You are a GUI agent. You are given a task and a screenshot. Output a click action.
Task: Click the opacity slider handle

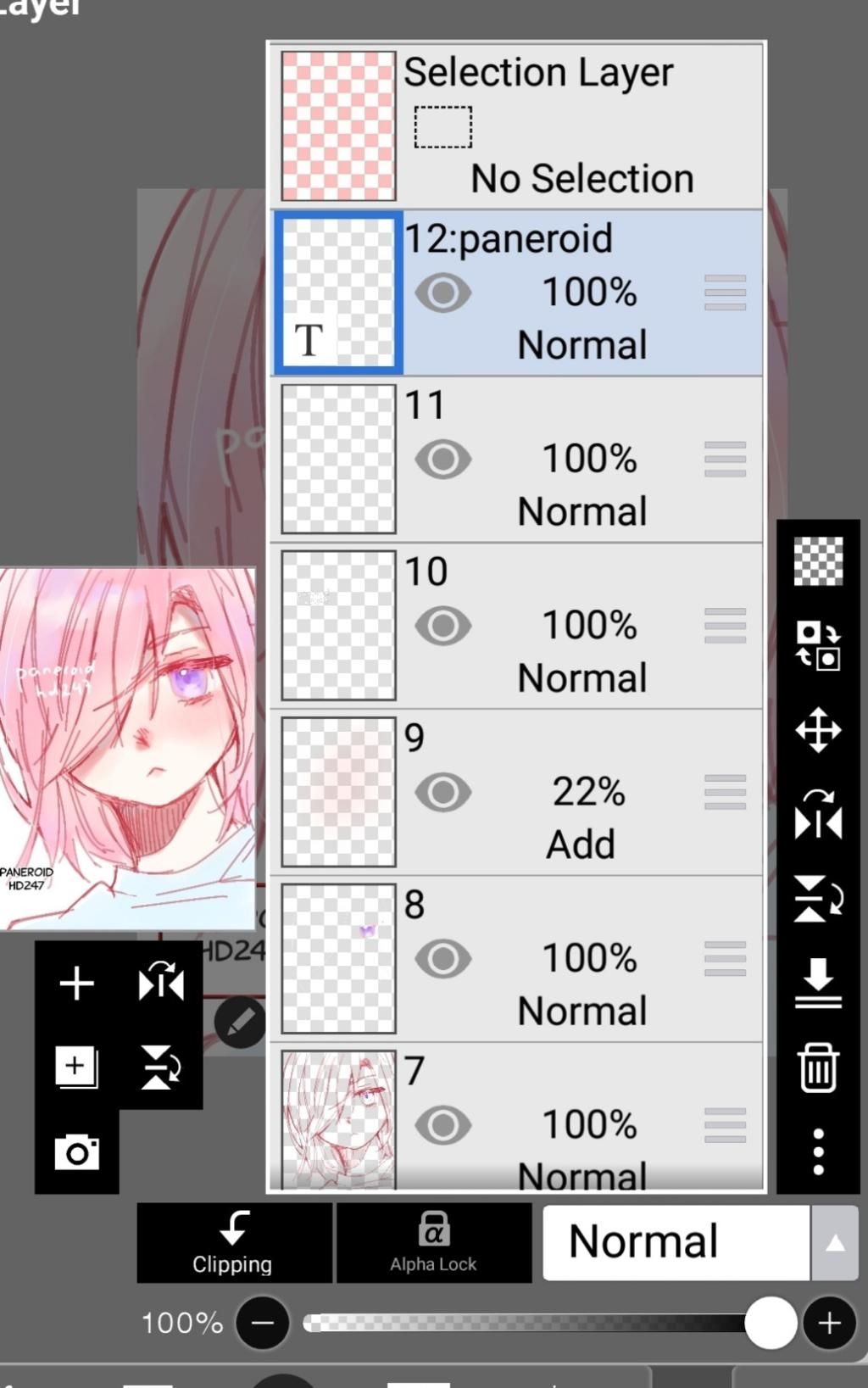[x=771, y=1323]
